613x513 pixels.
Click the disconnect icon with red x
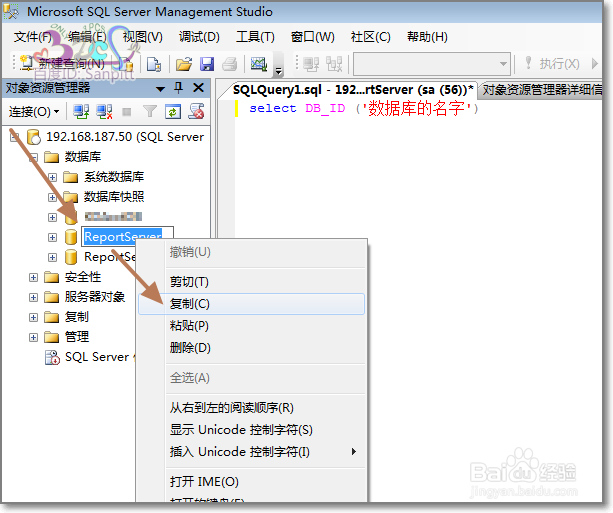(x=104, y=112)
